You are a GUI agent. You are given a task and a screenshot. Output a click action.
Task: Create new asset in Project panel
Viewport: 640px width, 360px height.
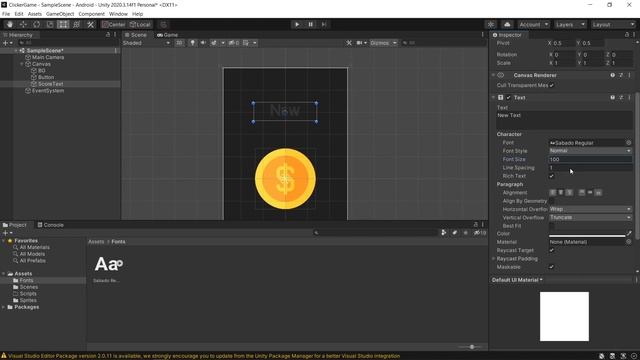(7, 233)
